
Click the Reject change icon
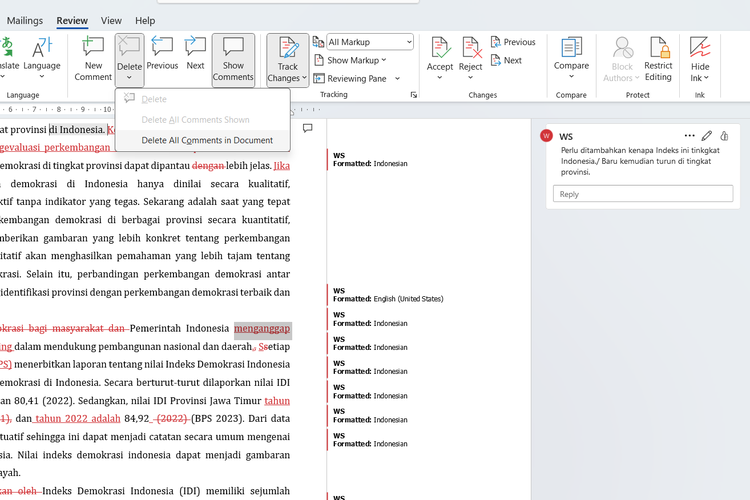click(471, 48)
